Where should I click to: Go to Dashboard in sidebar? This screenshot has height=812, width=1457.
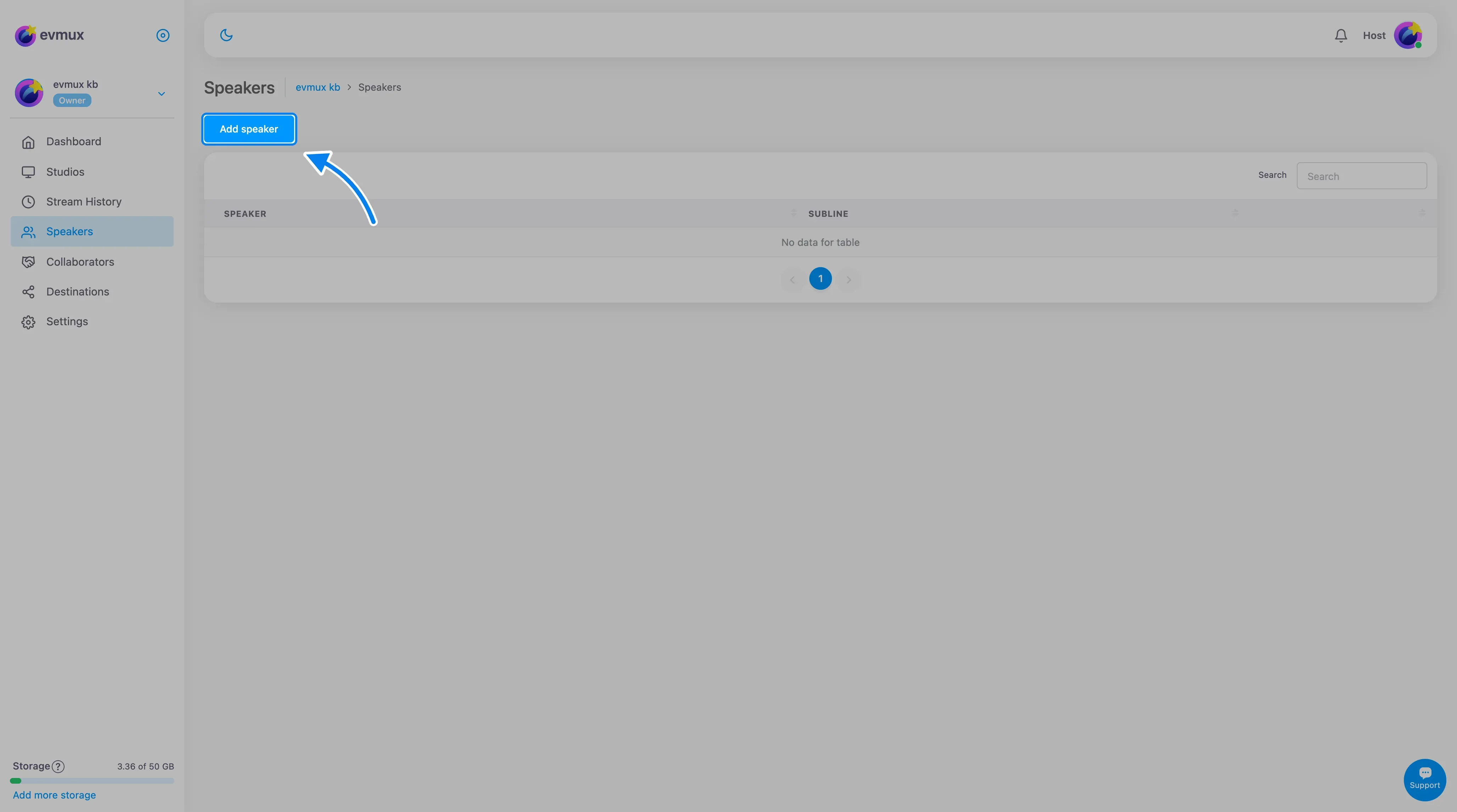[92, 141]
